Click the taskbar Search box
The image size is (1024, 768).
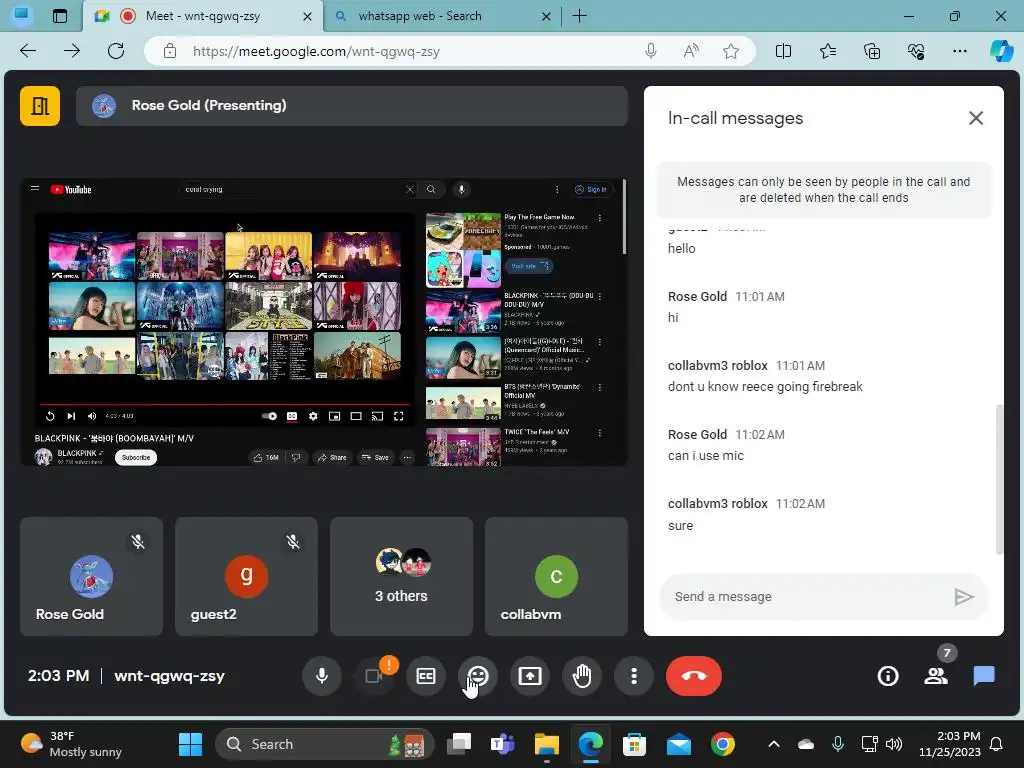pos(324,744)
